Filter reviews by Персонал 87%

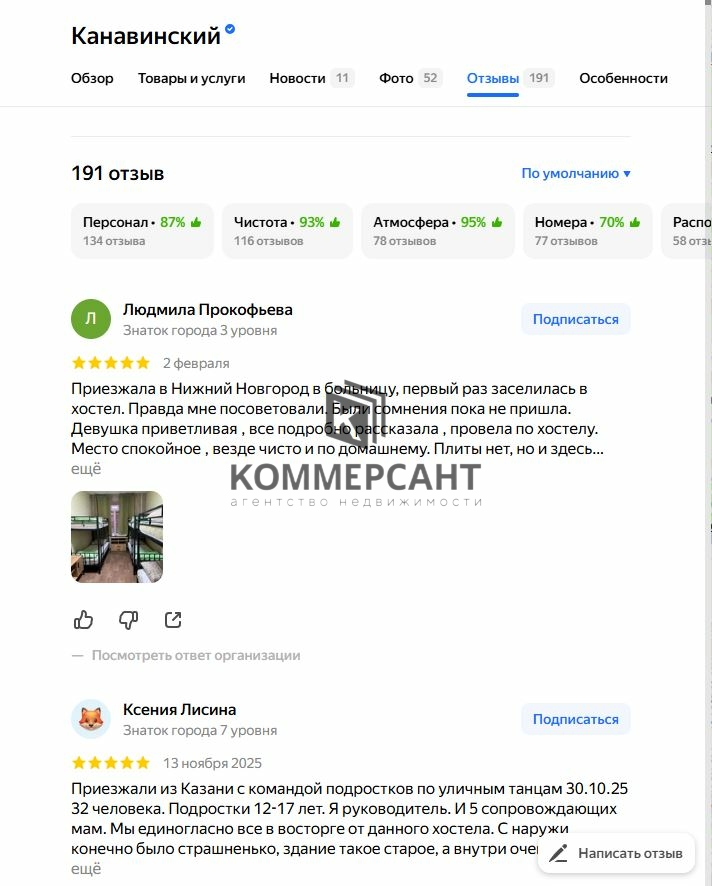tap(142, 231)
